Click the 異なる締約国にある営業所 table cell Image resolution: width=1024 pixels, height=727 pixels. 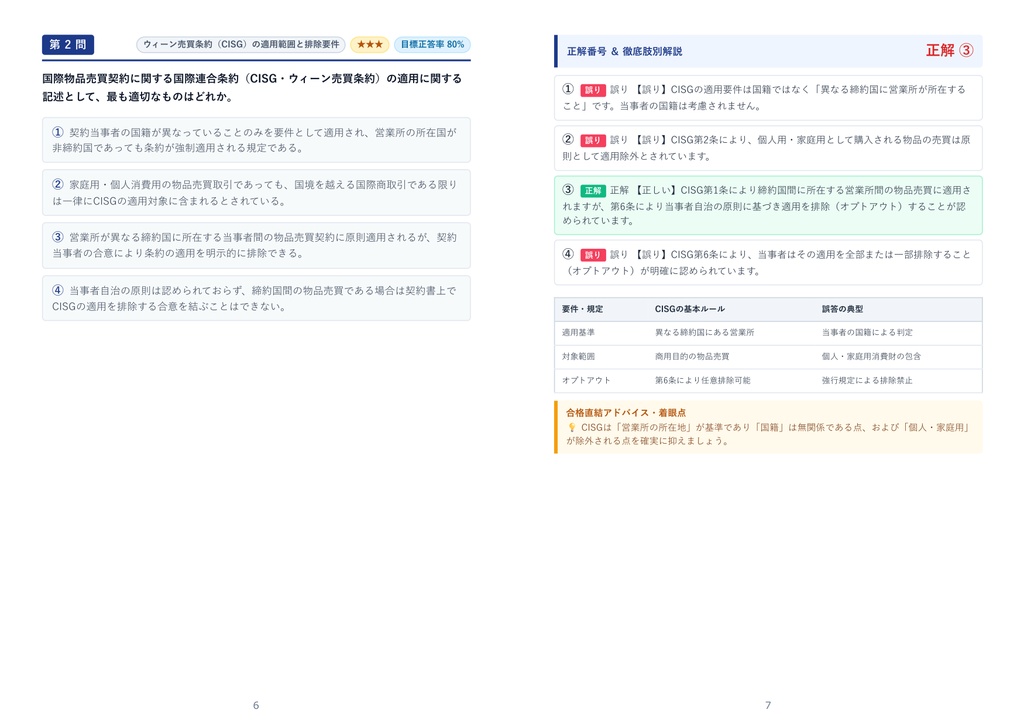(704, 332)
